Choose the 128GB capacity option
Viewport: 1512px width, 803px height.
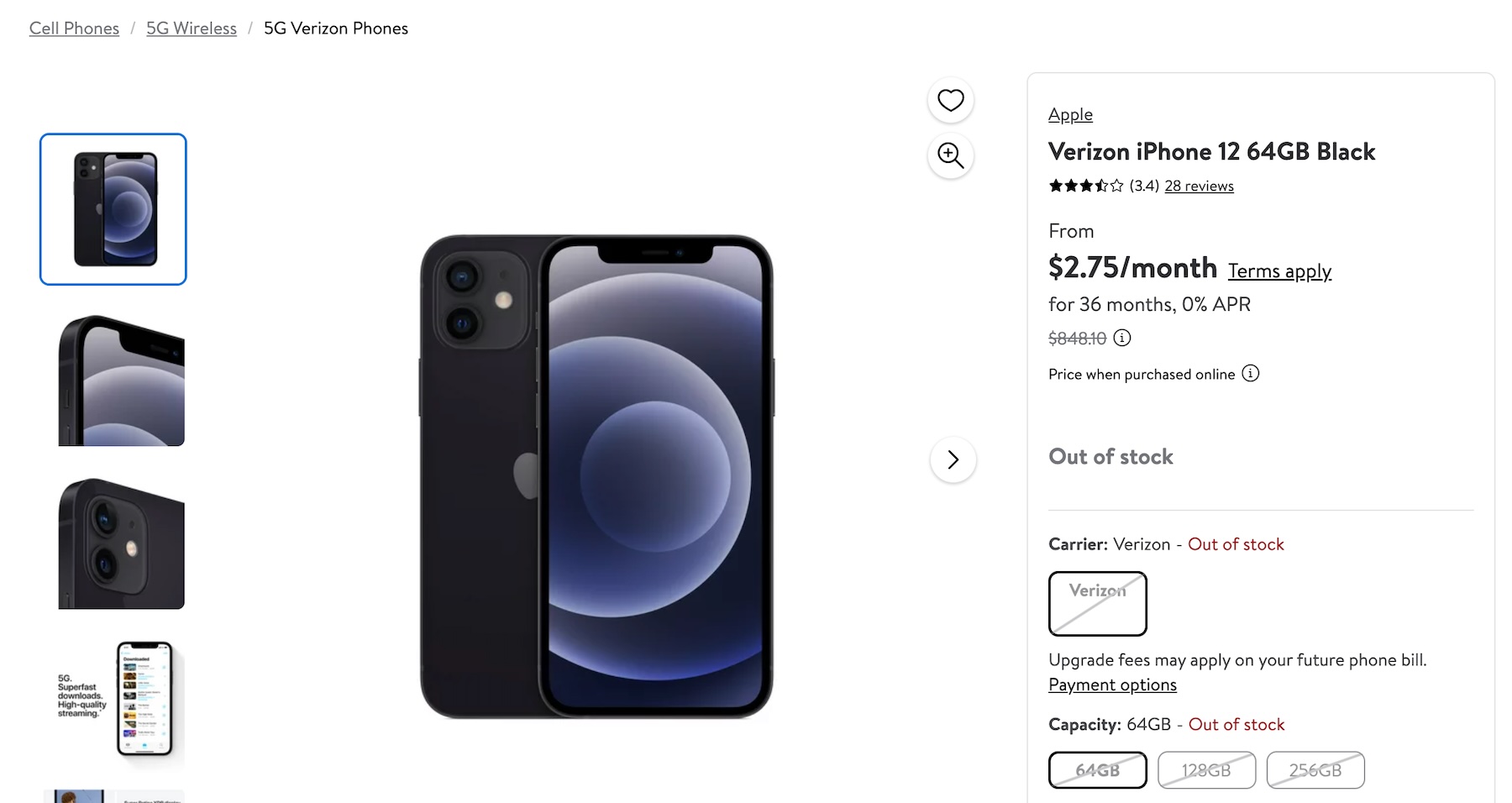[1206, 769]
